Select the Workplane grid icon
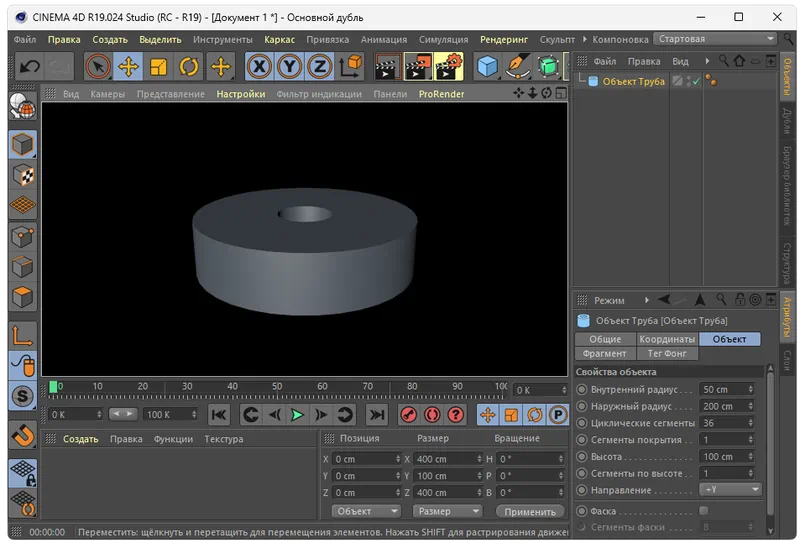This screenshot has height=543, width=800. (22, 205)
